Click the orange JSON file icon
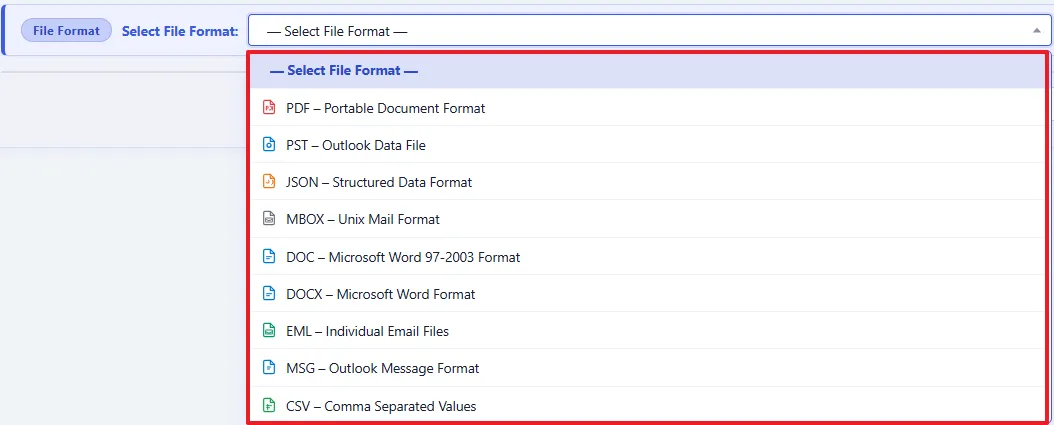The height and width of the screenshot is (425, 1054). click(269, 182)
